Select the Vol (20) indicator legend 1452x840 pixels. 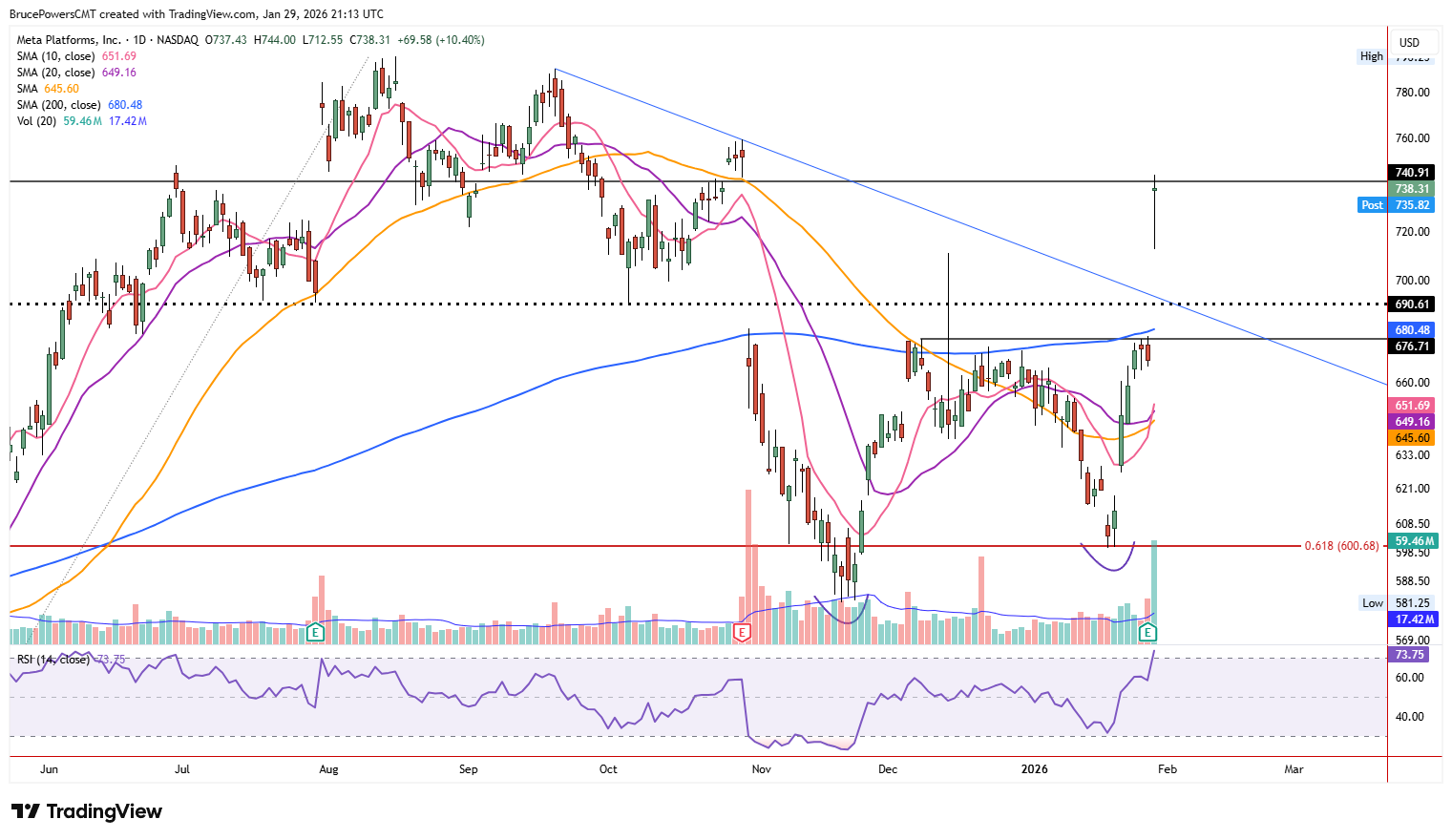pos(82,121)
